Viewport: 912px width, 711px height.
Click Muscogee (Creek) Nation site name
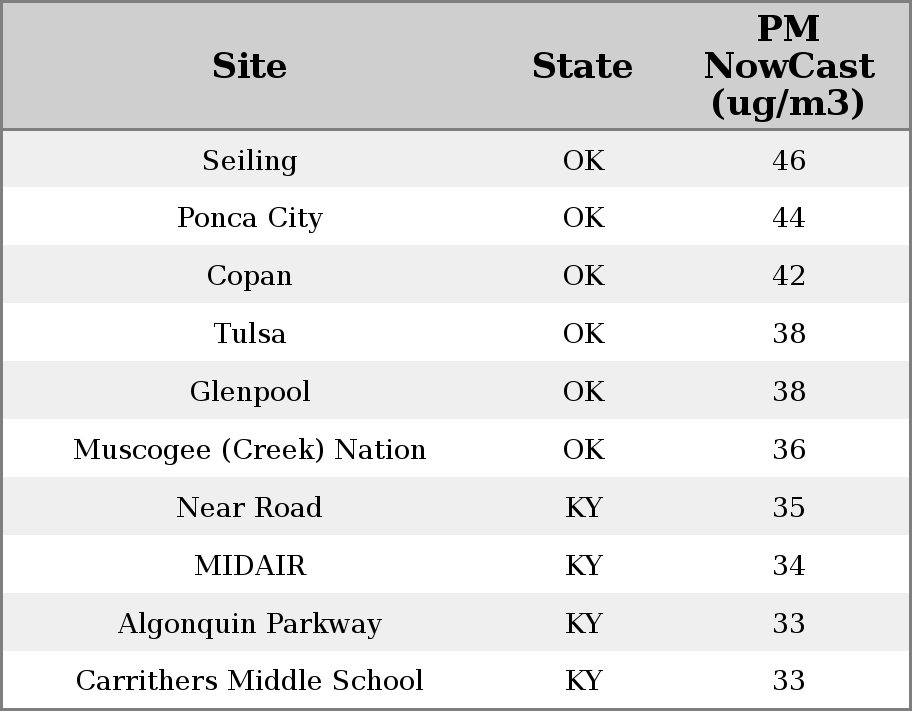(x=249, y=450)
